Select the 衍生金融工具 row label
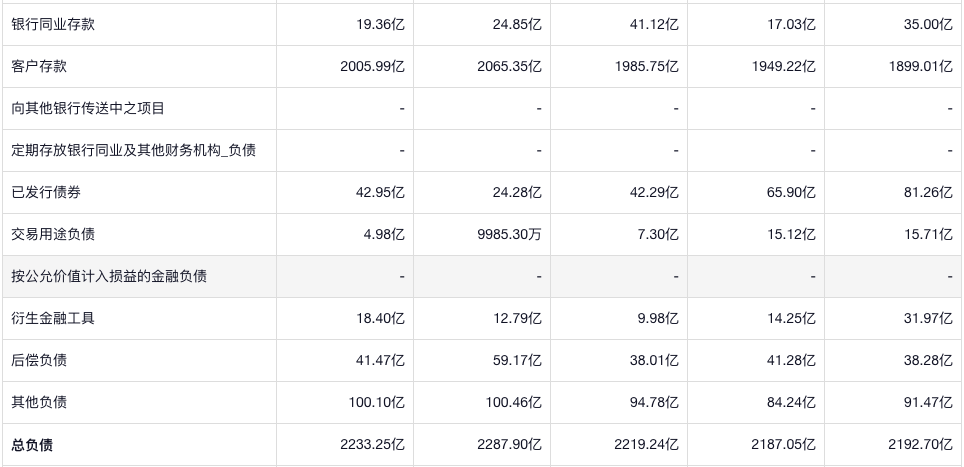 53,318
